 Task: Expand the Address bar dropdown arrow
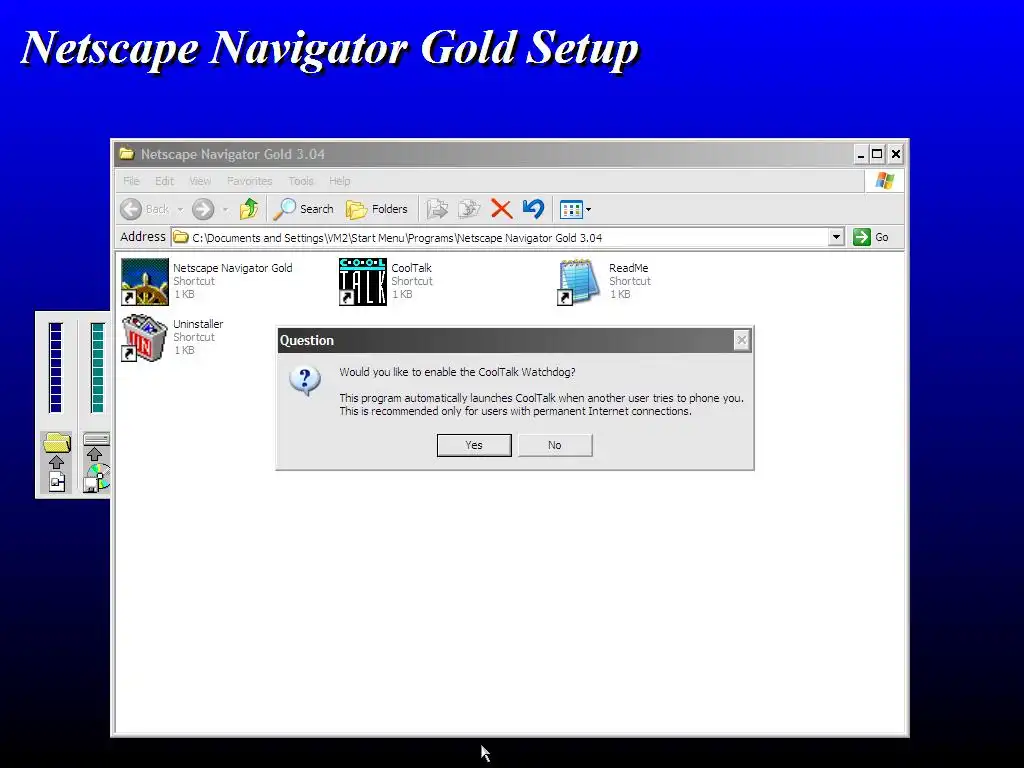tap(836, 237)
